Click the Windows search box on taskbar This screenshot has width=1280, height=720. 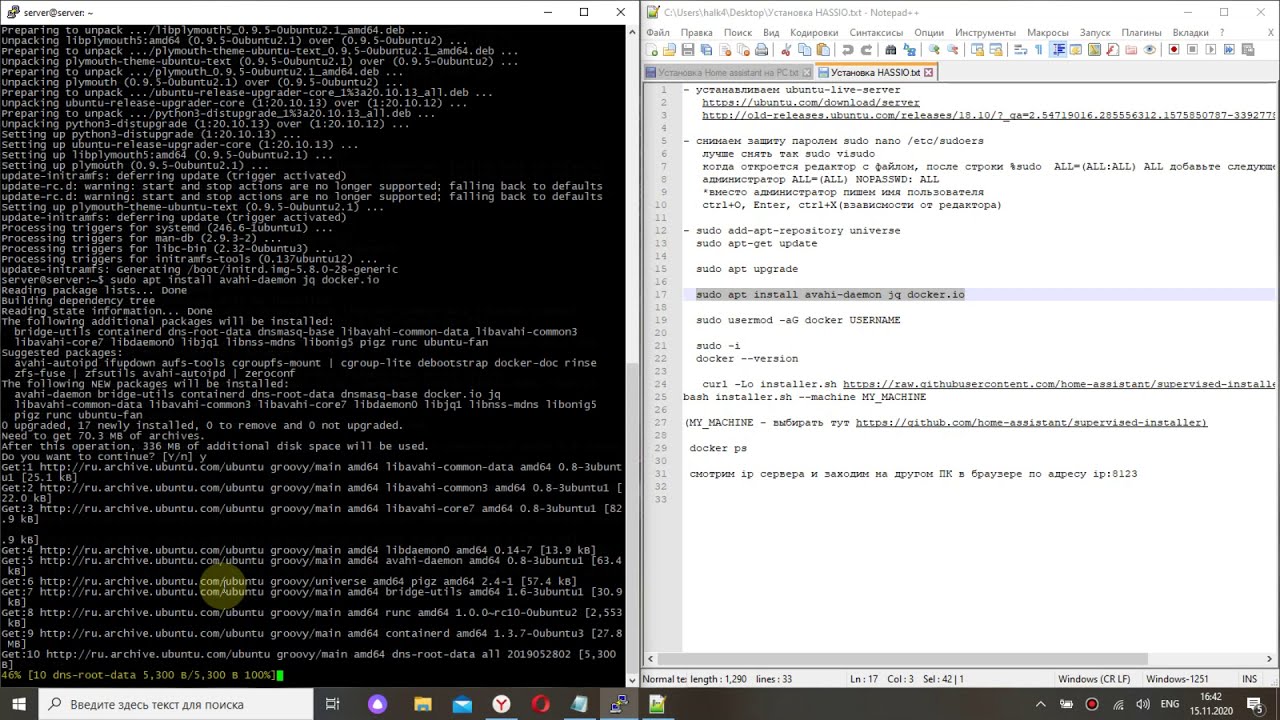point(178,704)
